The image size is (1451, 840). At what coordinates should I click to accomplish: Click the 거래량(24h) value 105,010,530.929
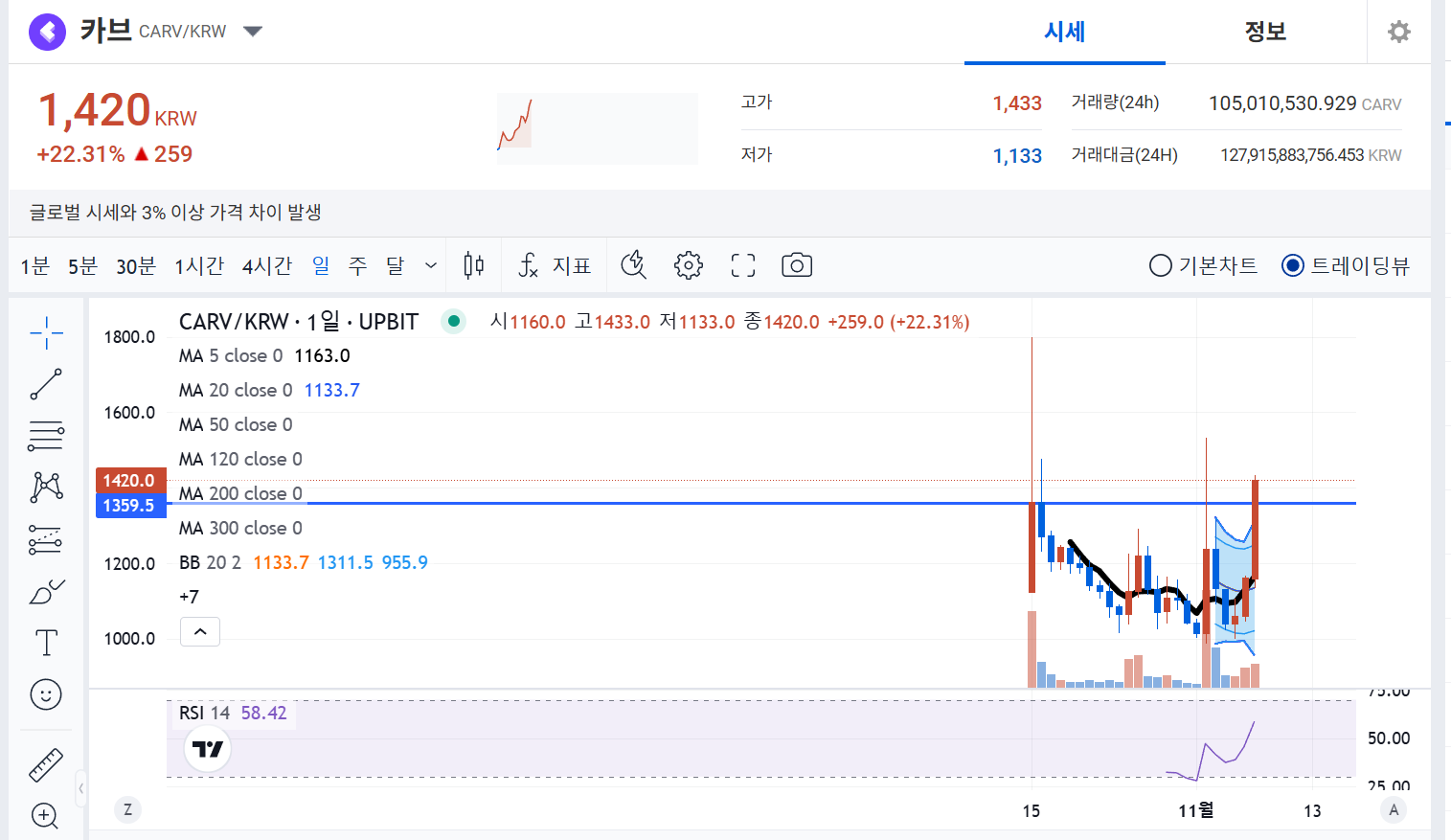click(1282, 103)
